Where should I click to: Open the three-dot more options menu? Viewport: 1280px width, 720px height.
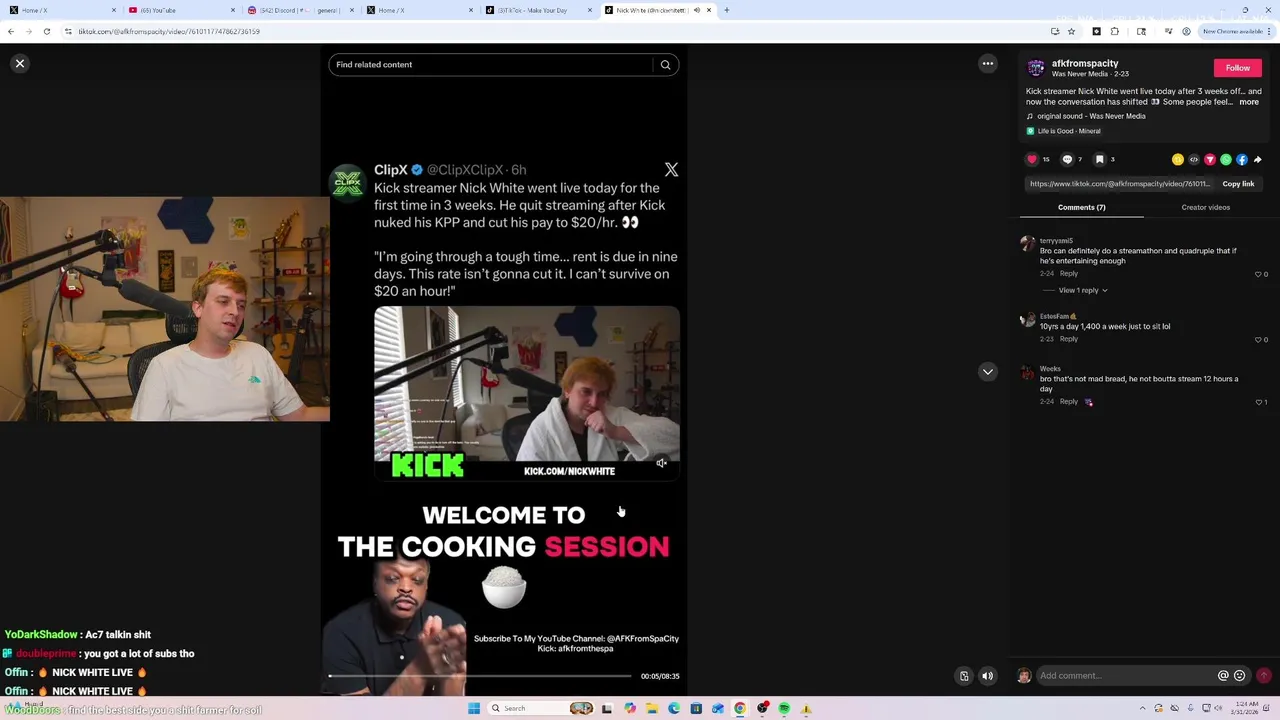[988, 64]
